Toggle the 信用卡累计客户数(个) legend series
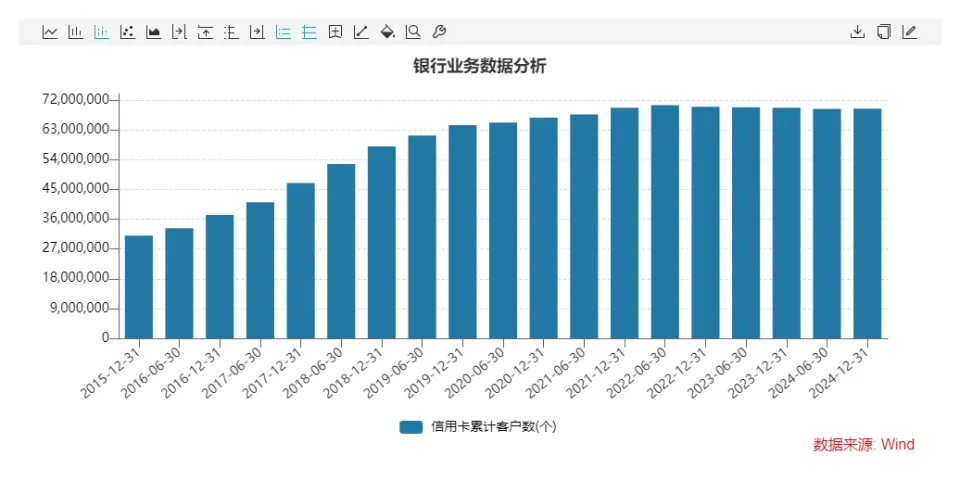The width and height of the screenshot is (960, 481). 478,427
